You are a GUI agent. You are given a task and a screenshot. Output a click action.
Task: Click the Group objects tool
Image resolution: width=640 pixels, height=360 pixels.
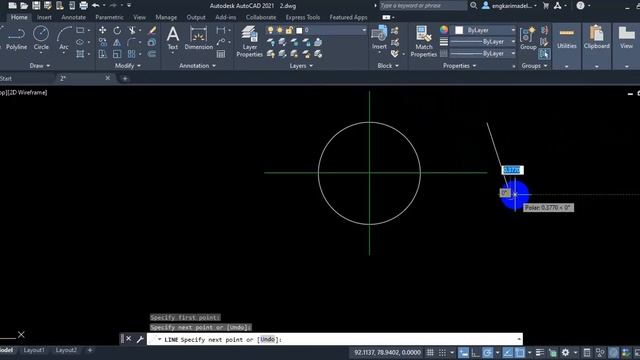tap(528, 38)
